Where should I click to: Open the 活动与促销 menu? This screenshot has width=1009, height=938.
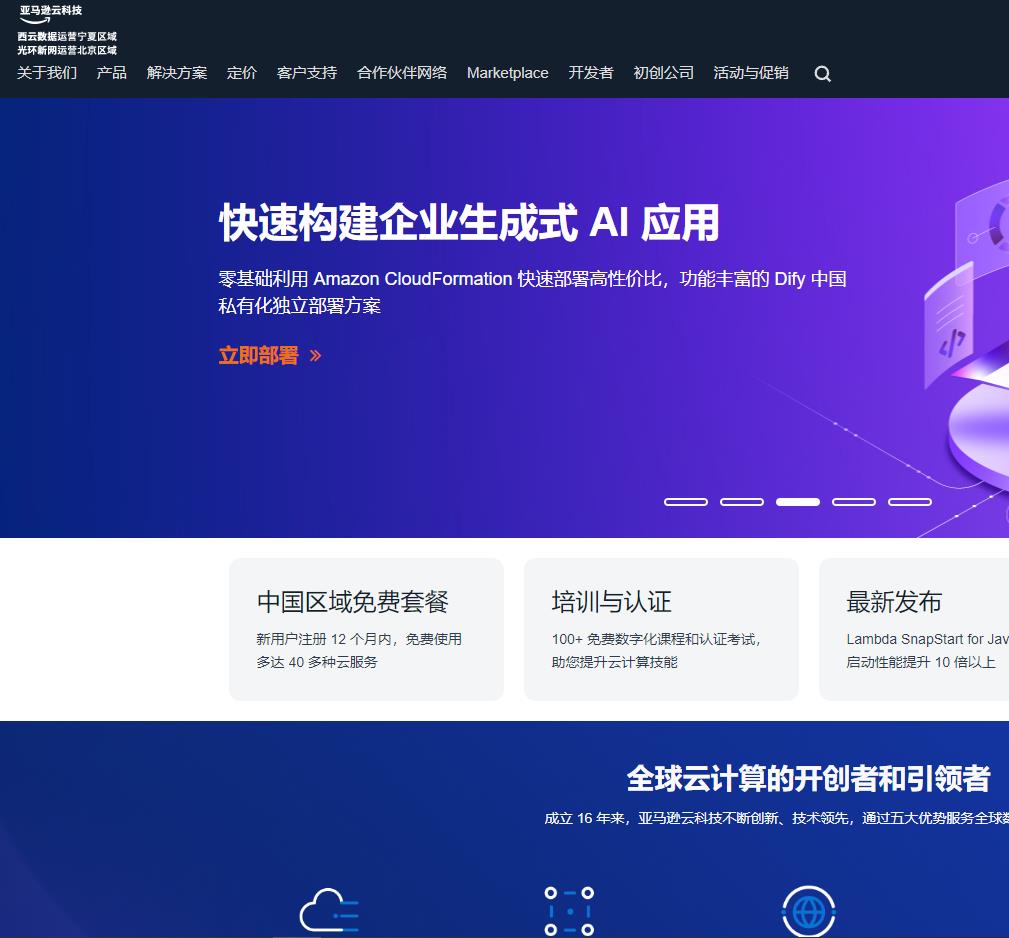[751, 73]
